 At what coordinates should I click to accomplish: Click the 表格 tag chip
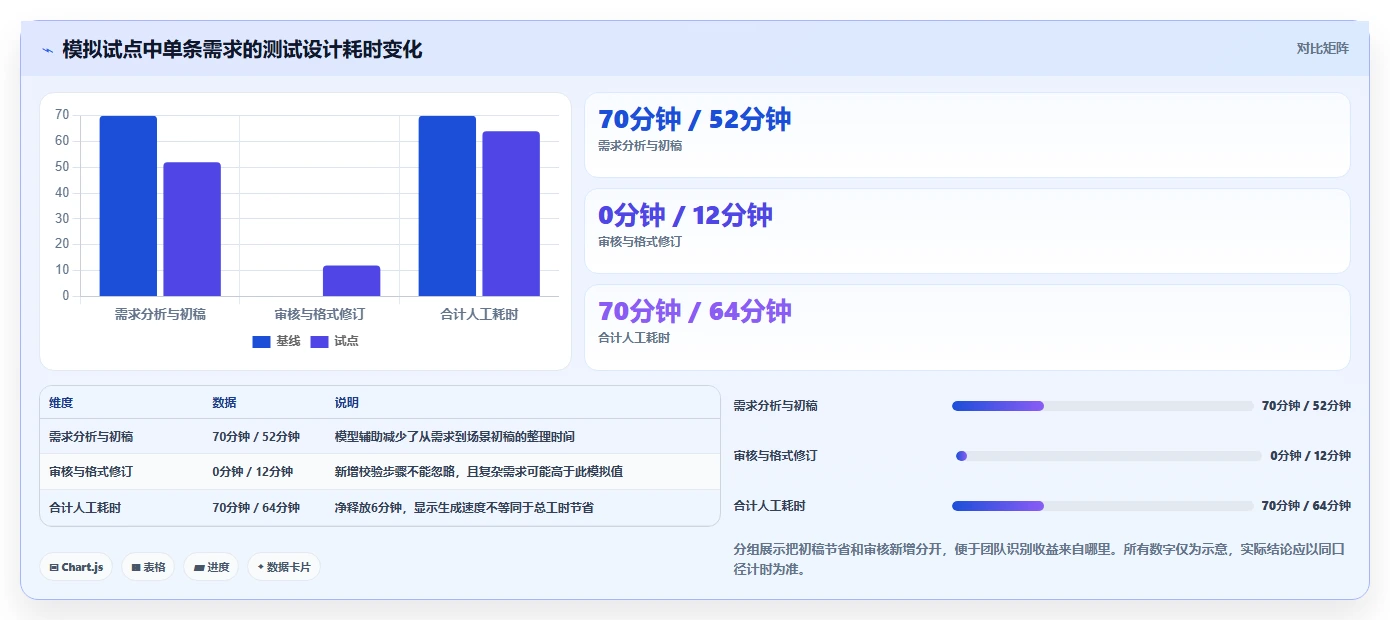point(148,567)
